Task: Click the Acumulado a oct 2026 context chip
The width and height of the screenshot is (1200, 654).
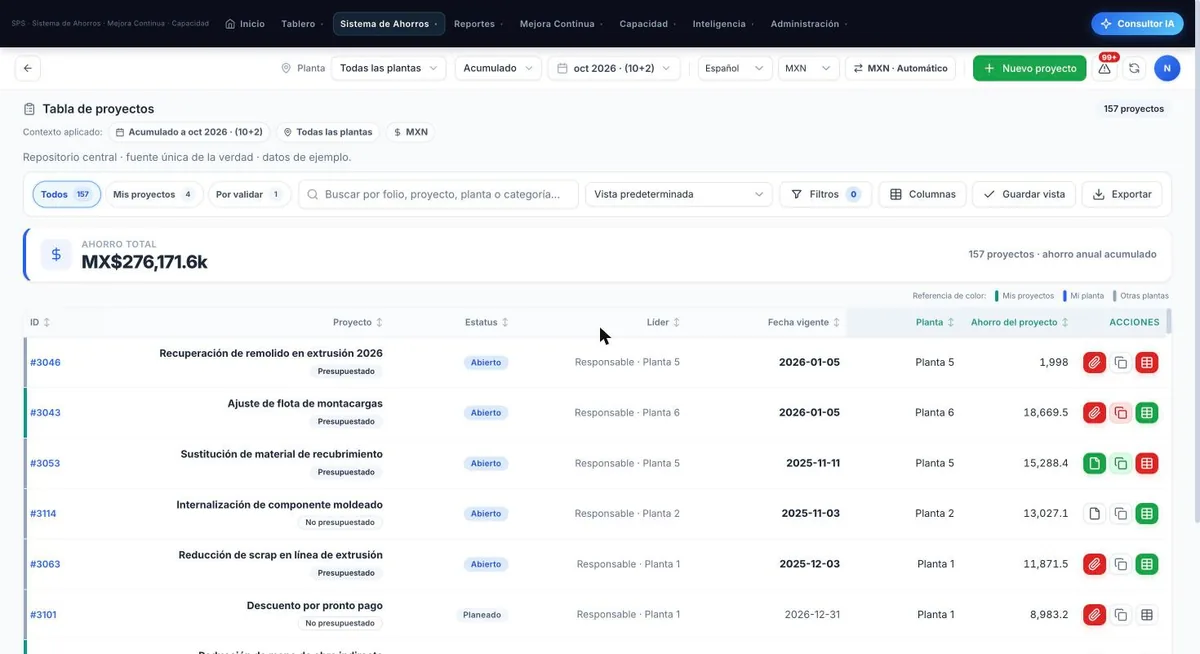Action: (189, 132)
